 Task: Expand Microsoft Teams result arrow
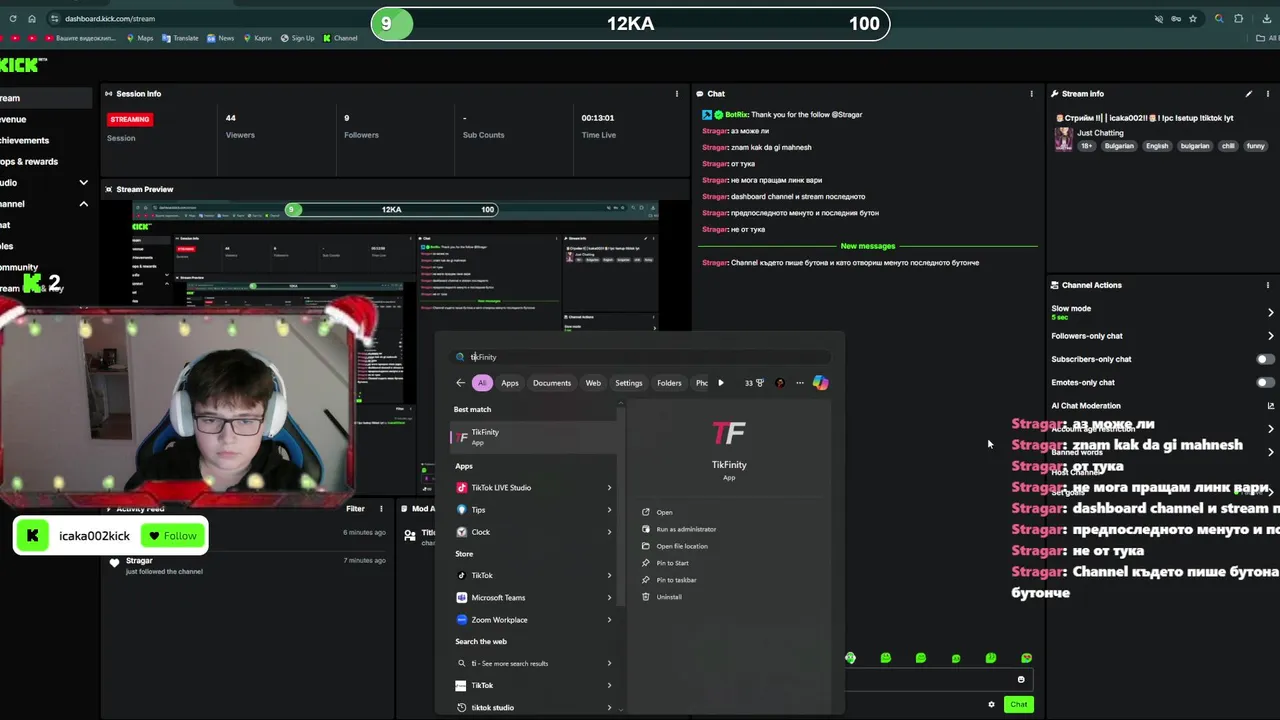click(609, 598)
